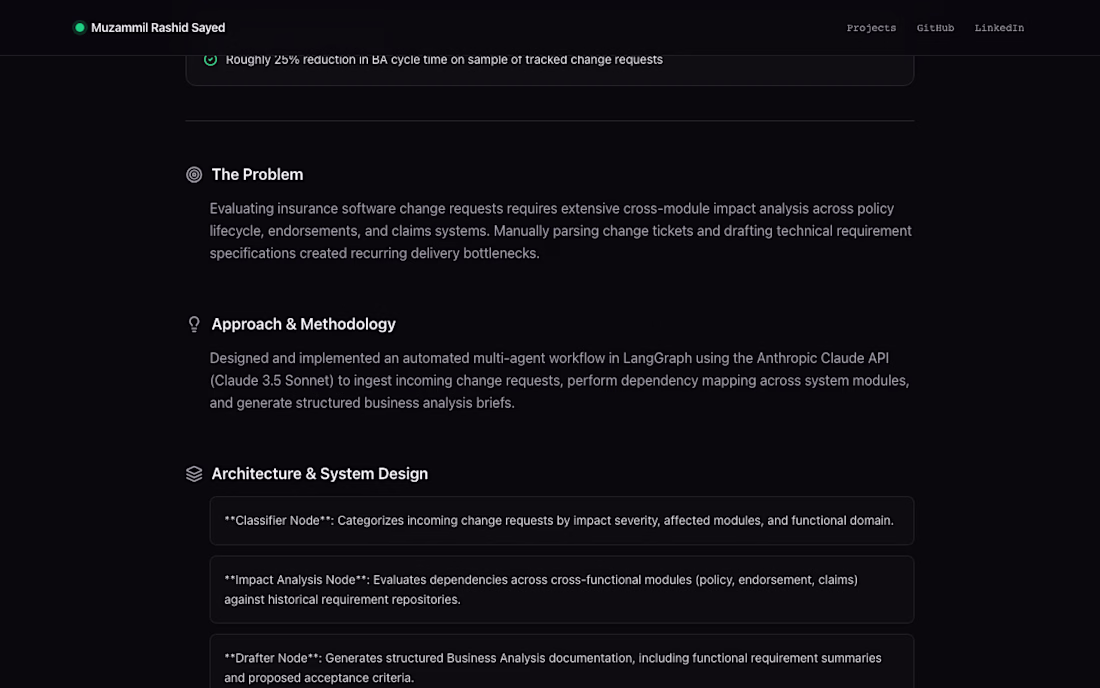Viewport: 1100px width, 688px height.
Task: Click the layers icon beside Architecture & System Design
Action: tap(194, 474)
